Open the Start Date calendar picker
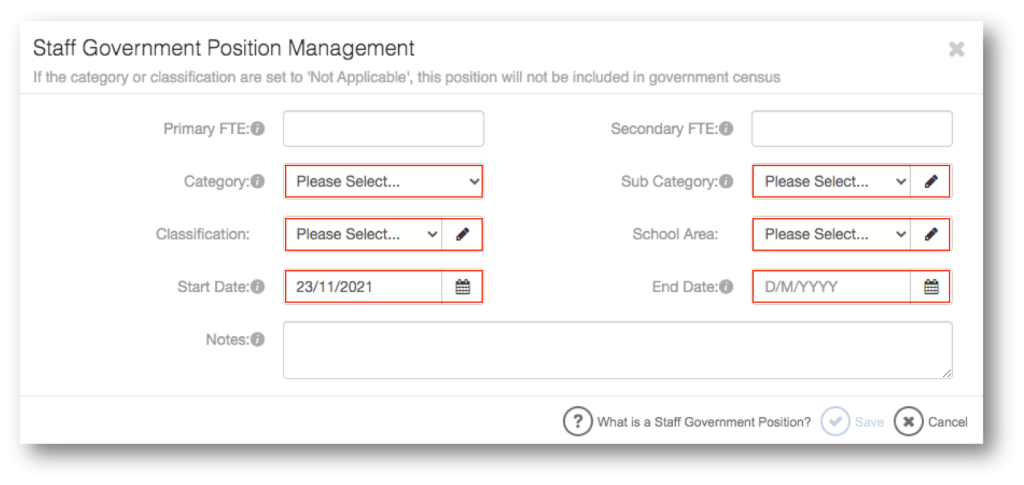 coord(462,287)
